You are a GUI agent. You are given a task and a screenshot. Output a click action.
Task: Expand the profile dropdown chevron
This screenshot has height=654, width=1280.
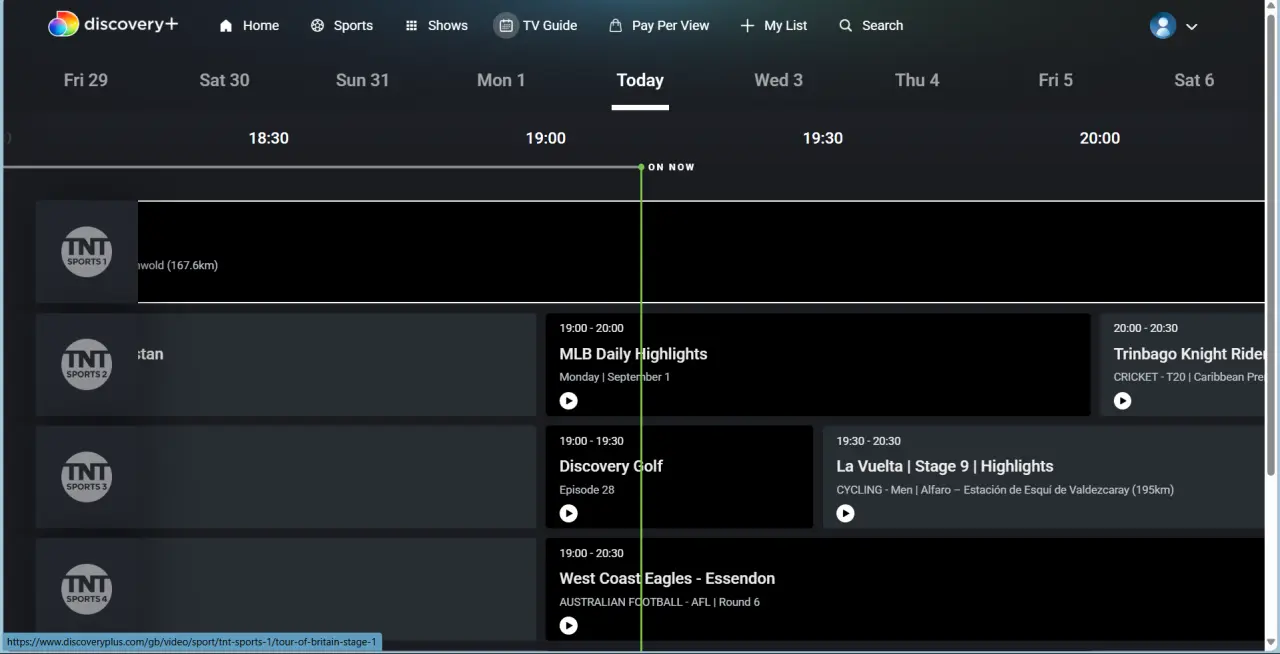point(1192,27)
